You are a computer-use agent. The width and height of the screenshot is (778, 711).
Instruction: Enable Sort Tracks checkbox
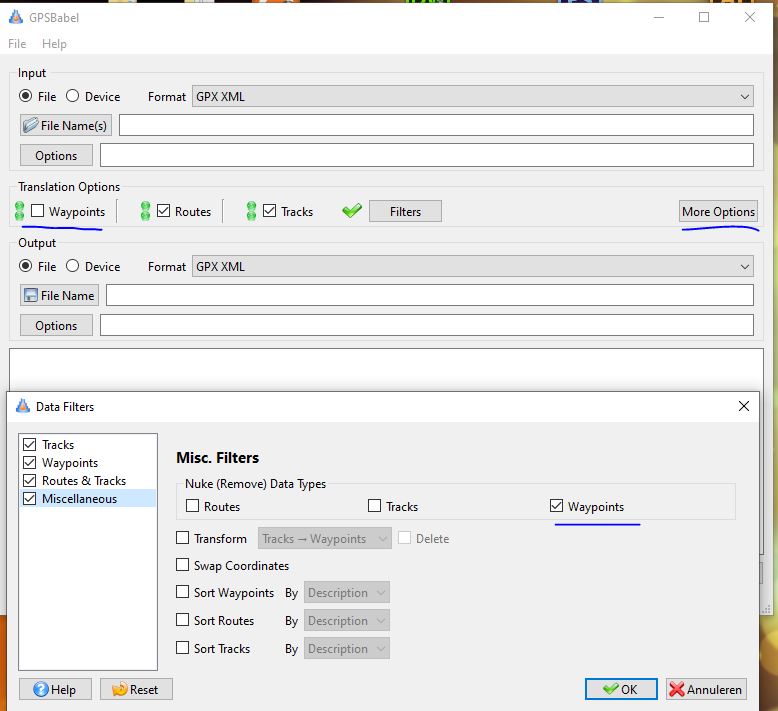tap(183, 647)
